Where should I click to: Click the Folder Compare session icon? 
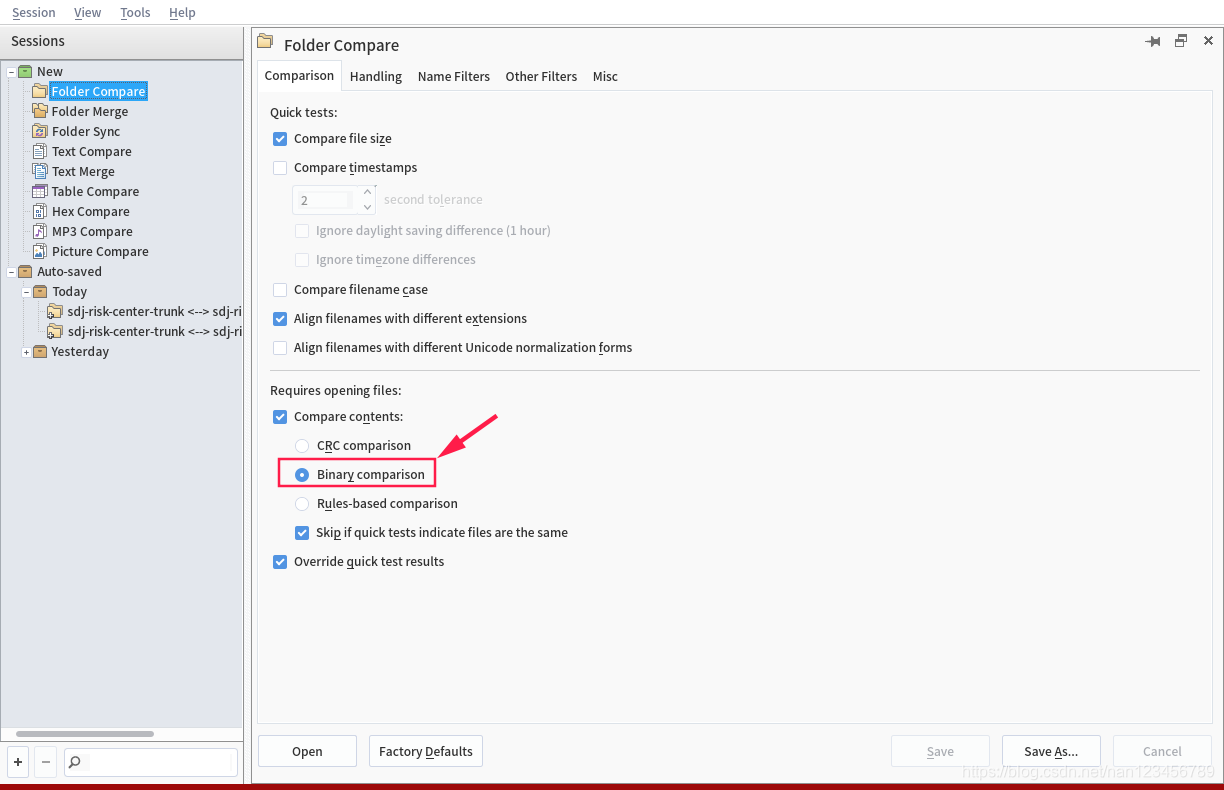(x=39, y=91)
